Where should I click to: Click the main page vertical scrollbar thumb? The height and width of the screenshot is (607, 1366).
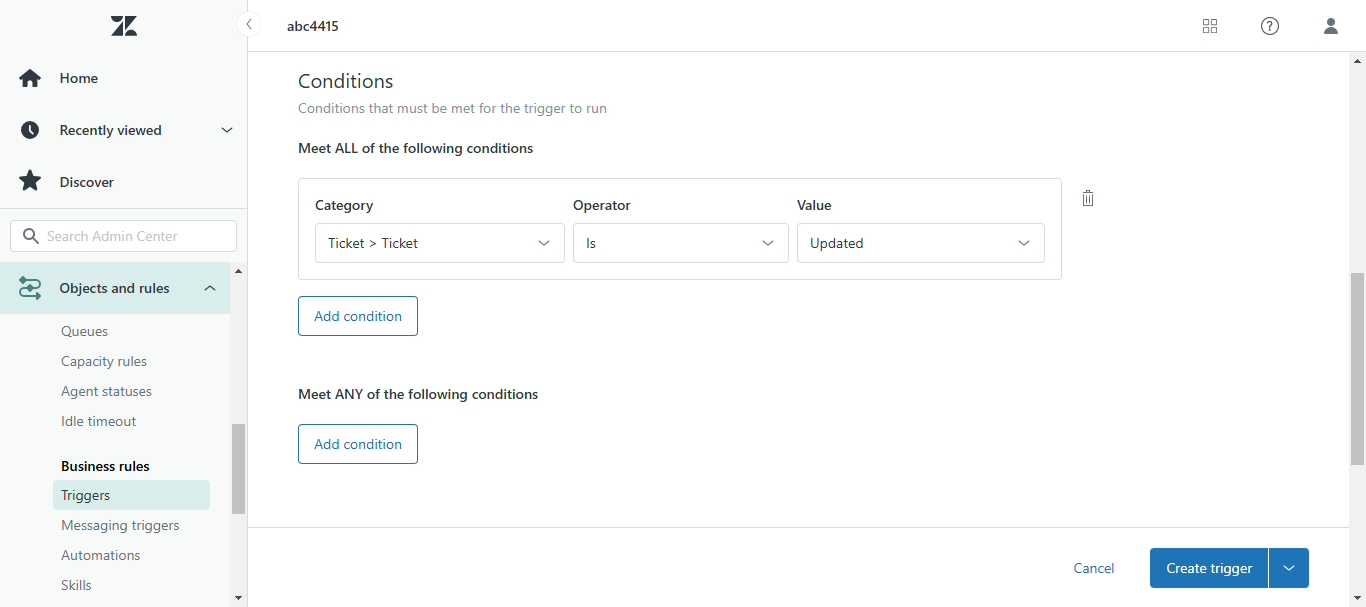click(1357, 369)
